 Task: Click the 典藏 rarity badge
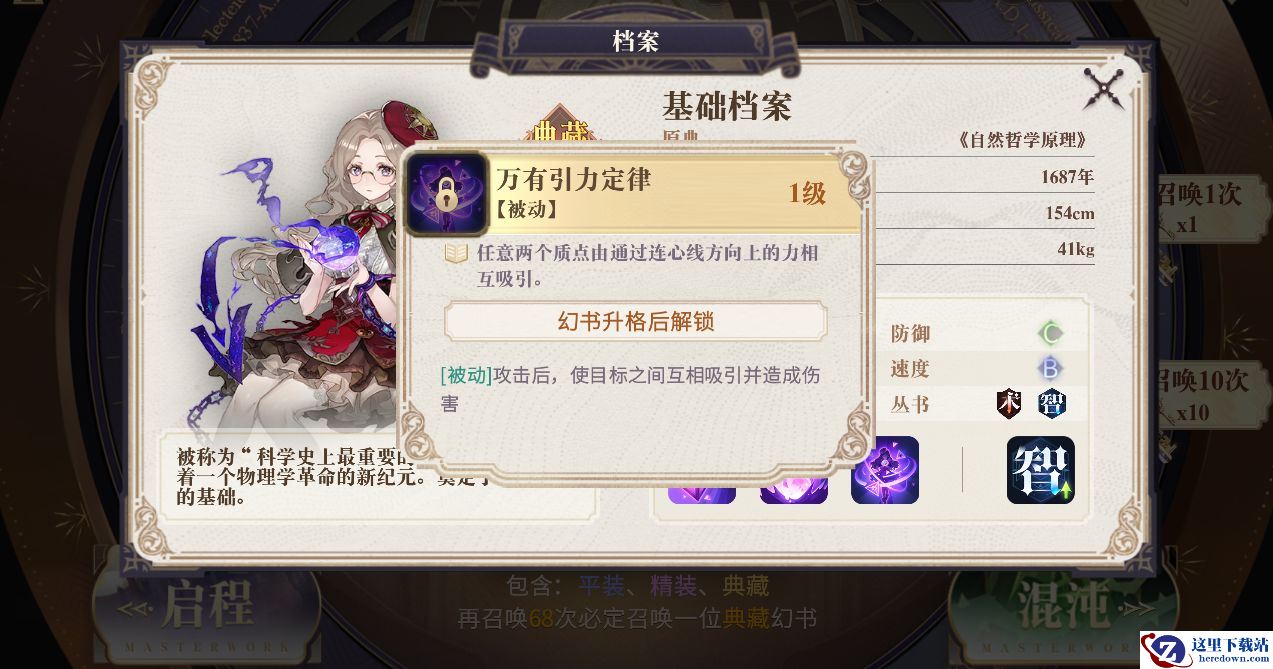[561, 128]
